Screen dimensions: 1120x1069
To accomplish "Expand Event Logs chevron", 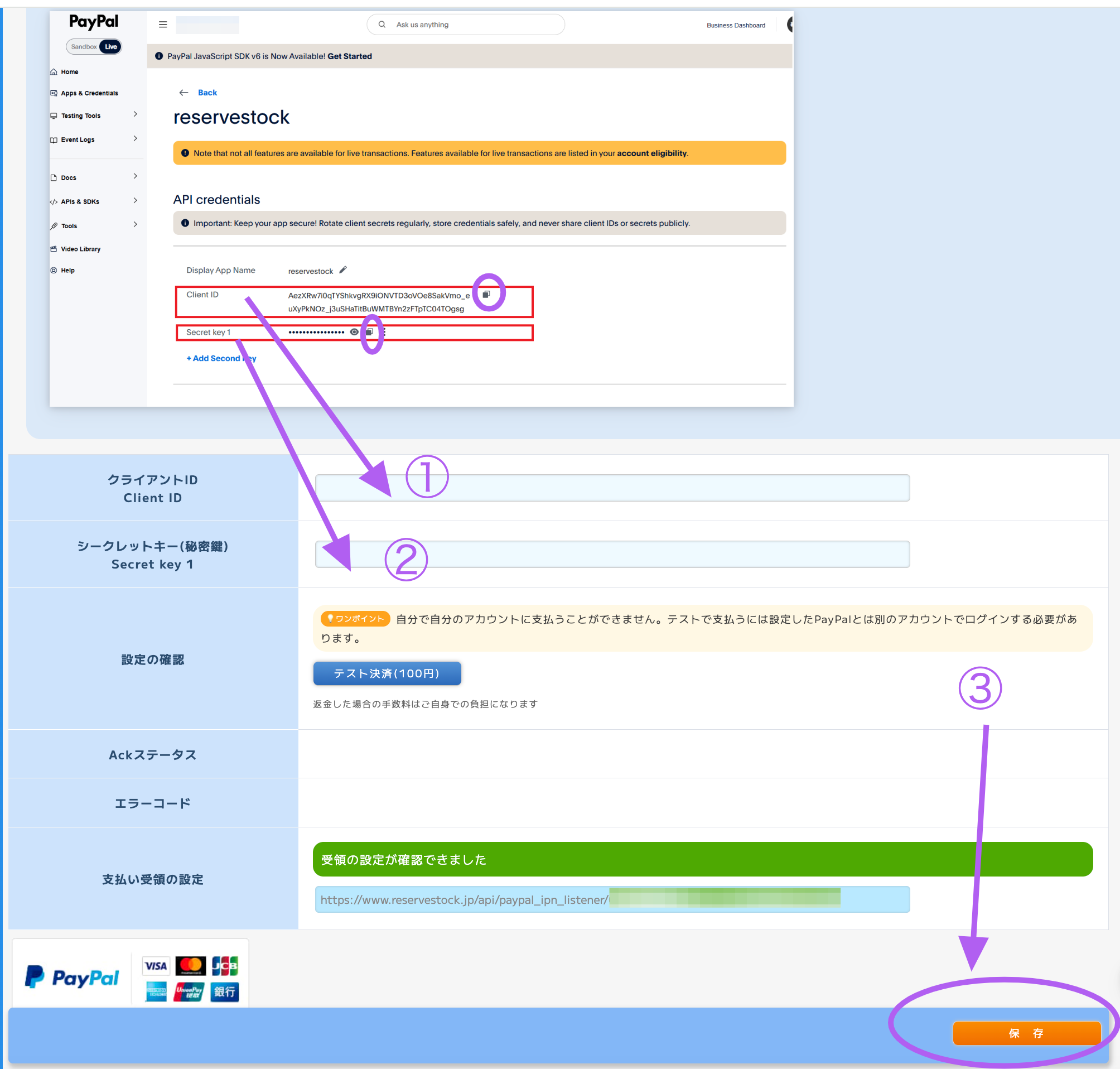I will [x=135, y=138].
